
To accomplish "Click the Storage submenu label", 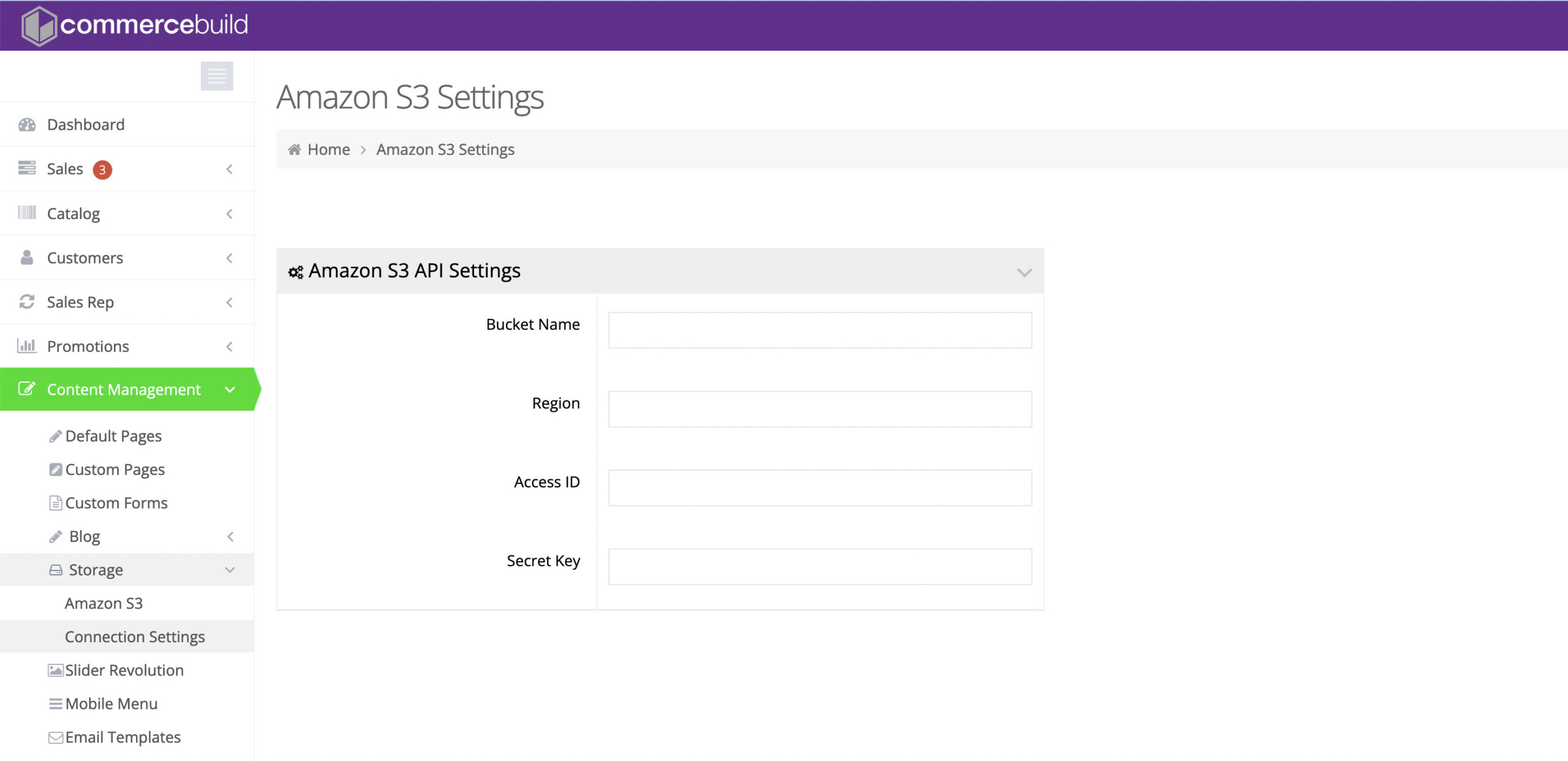I will [x=96, y=570].
